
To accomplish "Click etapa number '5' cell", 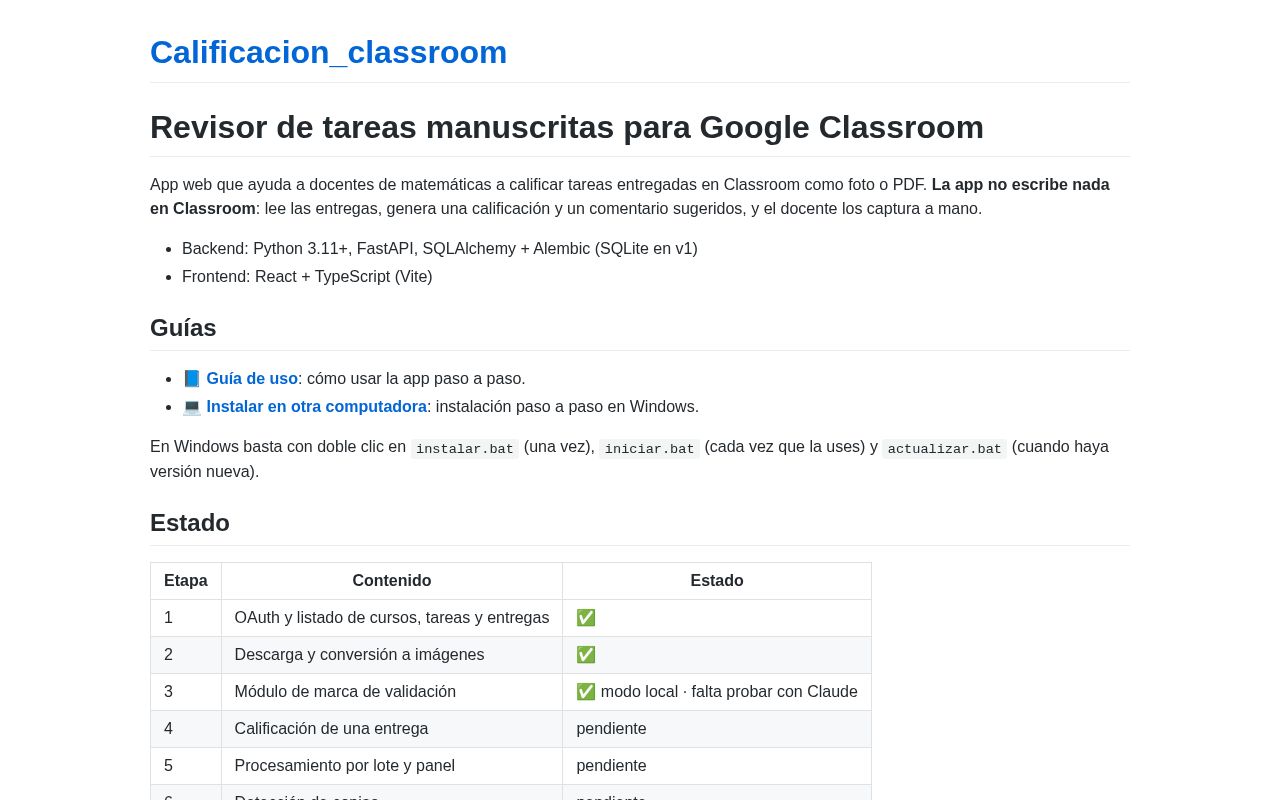I will tap(186, 766).
